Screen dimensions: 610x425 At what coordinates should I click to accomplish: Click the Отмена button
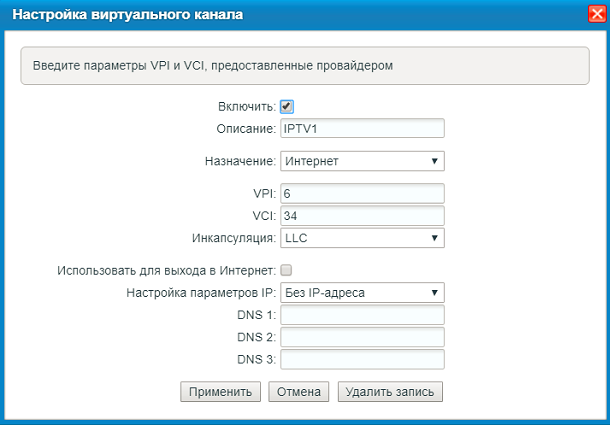coord(298,391)
